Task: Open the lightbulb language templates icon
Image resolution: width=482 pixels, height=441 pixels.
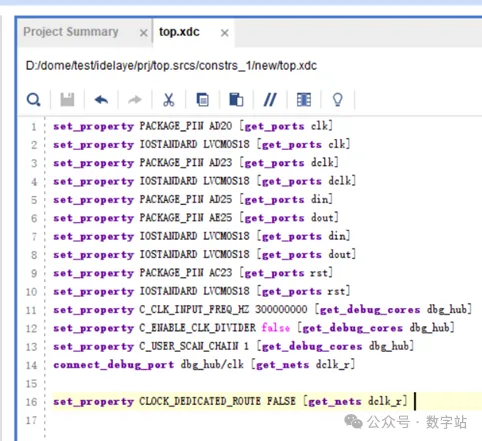Action: click(338, 100)
